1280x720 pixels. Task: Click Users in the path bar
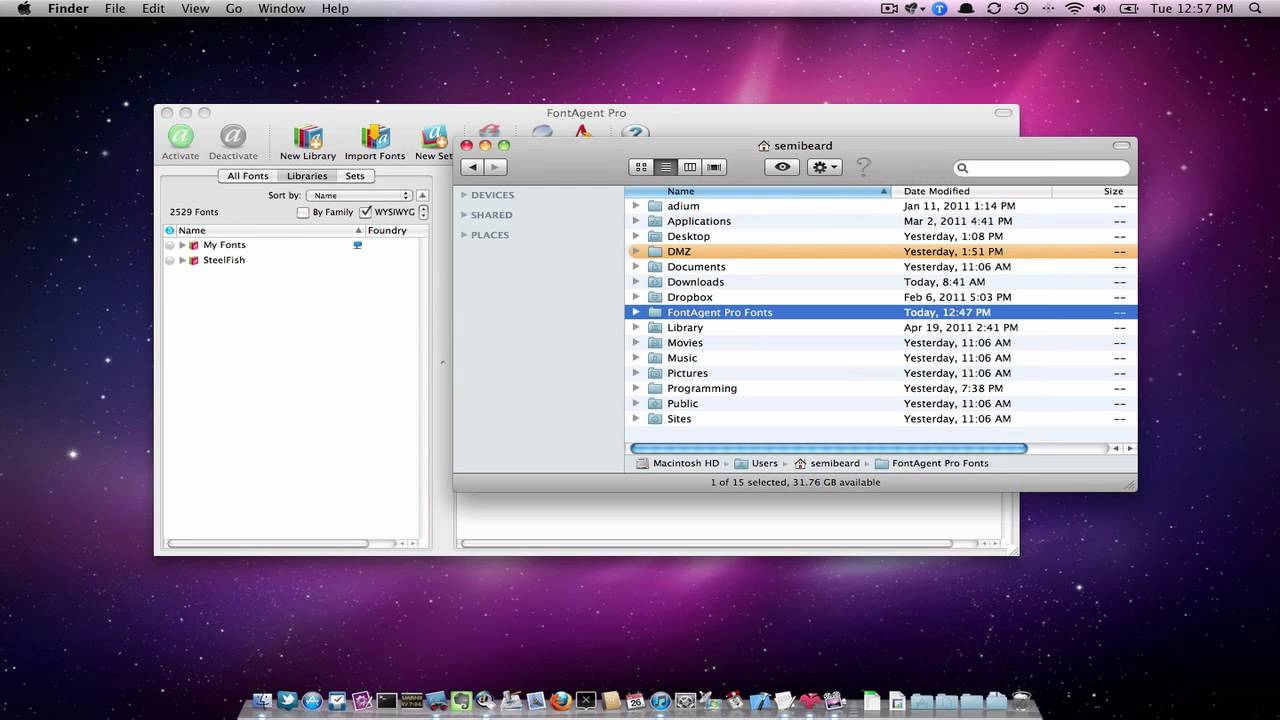pos(756,463)
